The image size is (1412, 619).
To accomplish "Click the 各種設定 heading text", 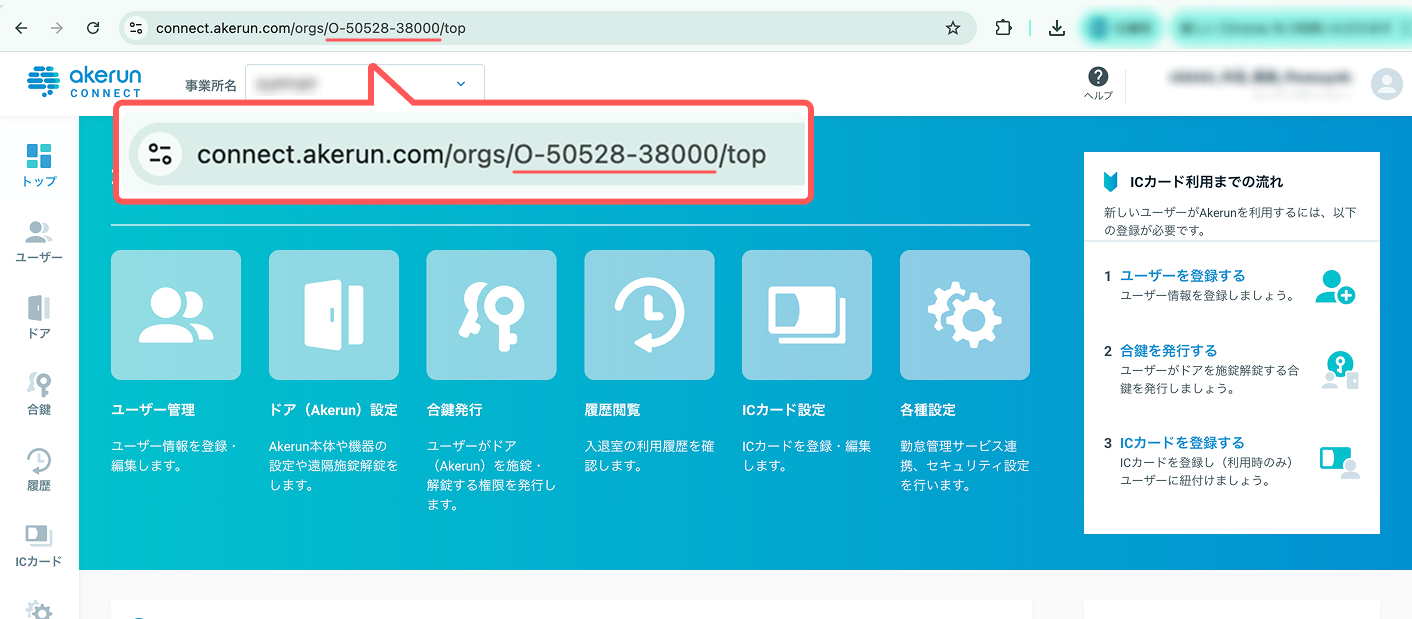I will coord(928,410).
